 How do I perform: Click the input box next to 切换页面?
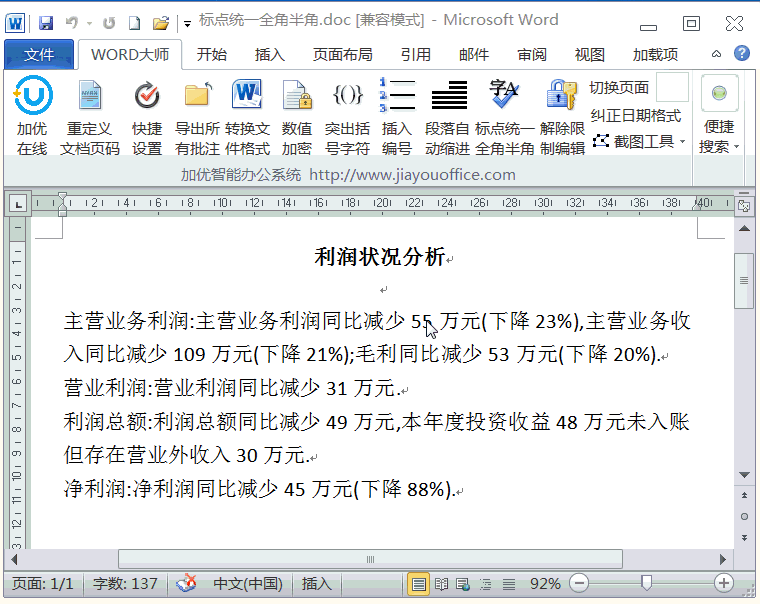point(672,87)
